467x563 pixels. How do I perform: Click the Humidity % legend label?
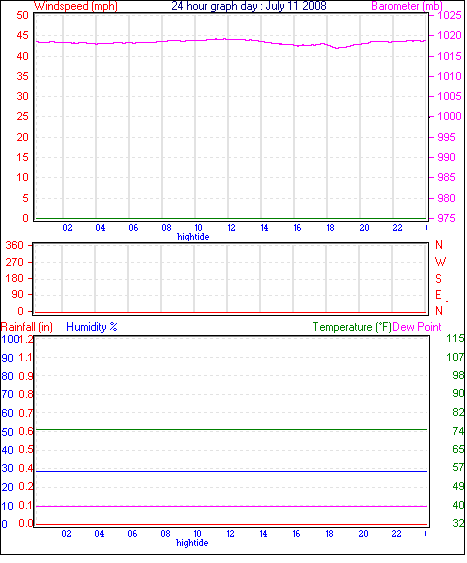point(92,327)
